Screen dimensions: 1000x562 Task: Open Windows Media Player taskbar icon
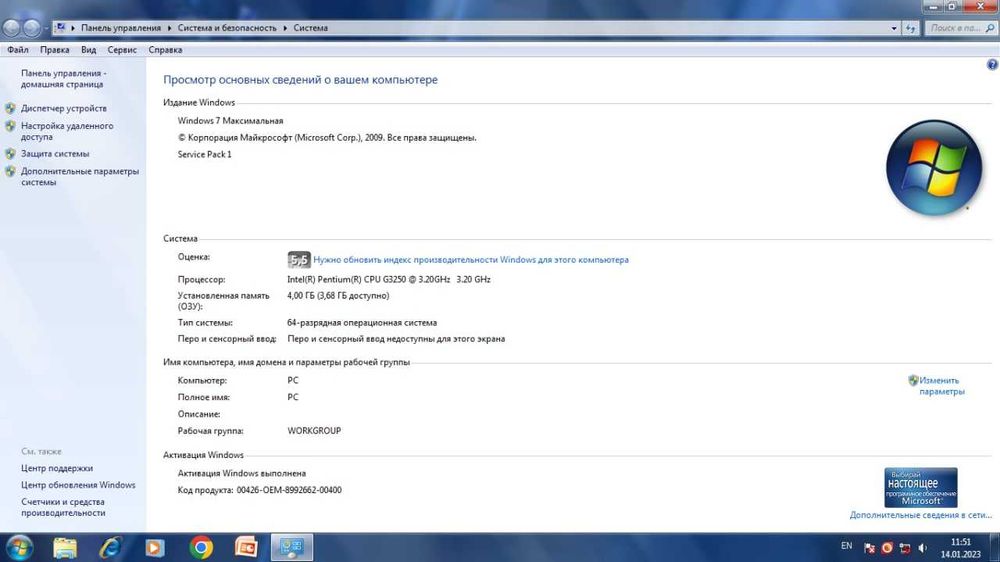coord(155,548)
